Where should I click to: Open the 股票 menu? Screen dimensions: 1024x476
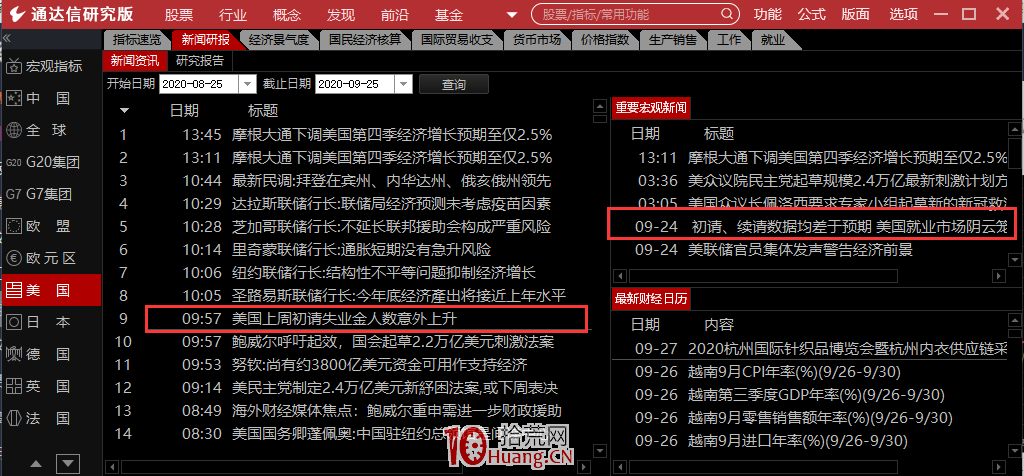pos(179,14)
